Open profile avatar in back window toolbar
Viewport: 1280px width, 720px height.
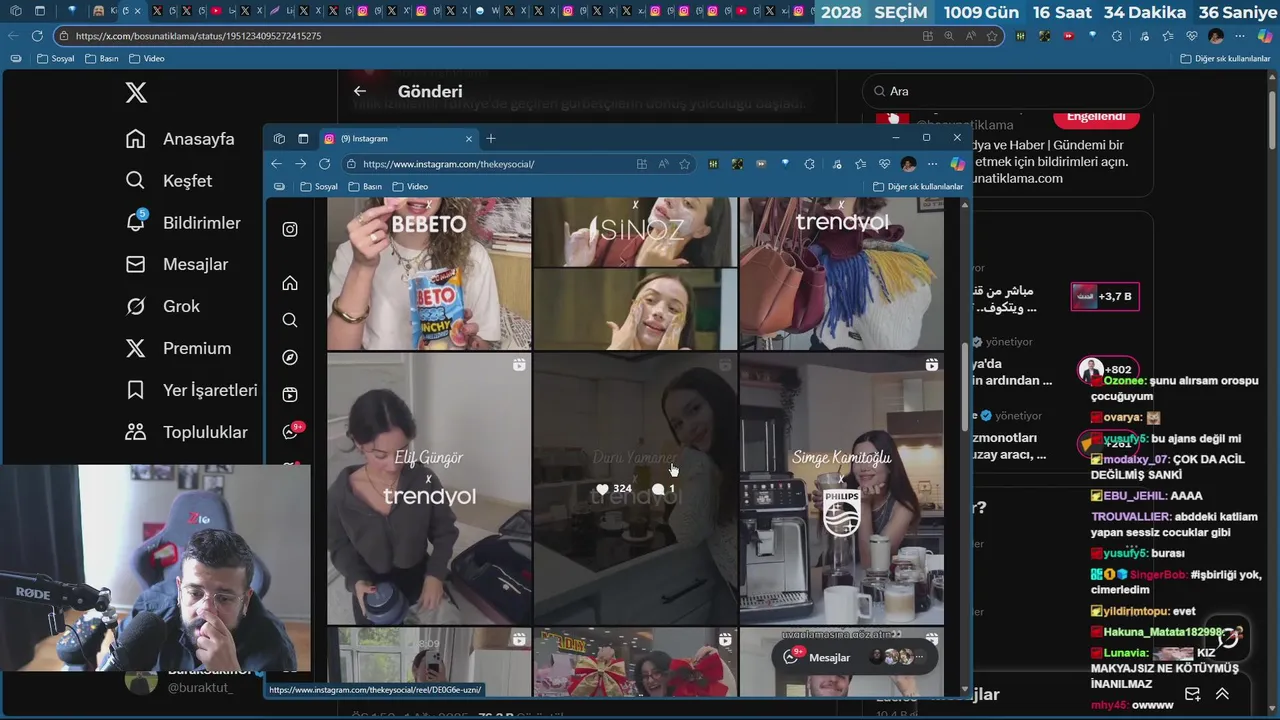coord(1216,36)
